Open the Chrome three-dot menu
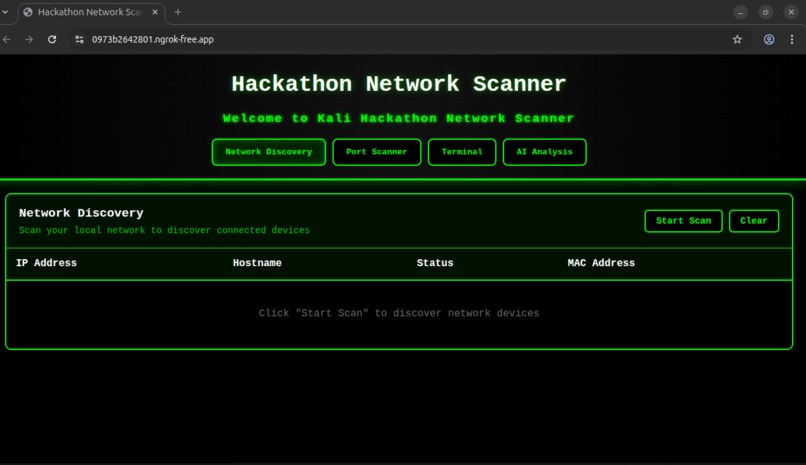806x465 pixels. 792,40
